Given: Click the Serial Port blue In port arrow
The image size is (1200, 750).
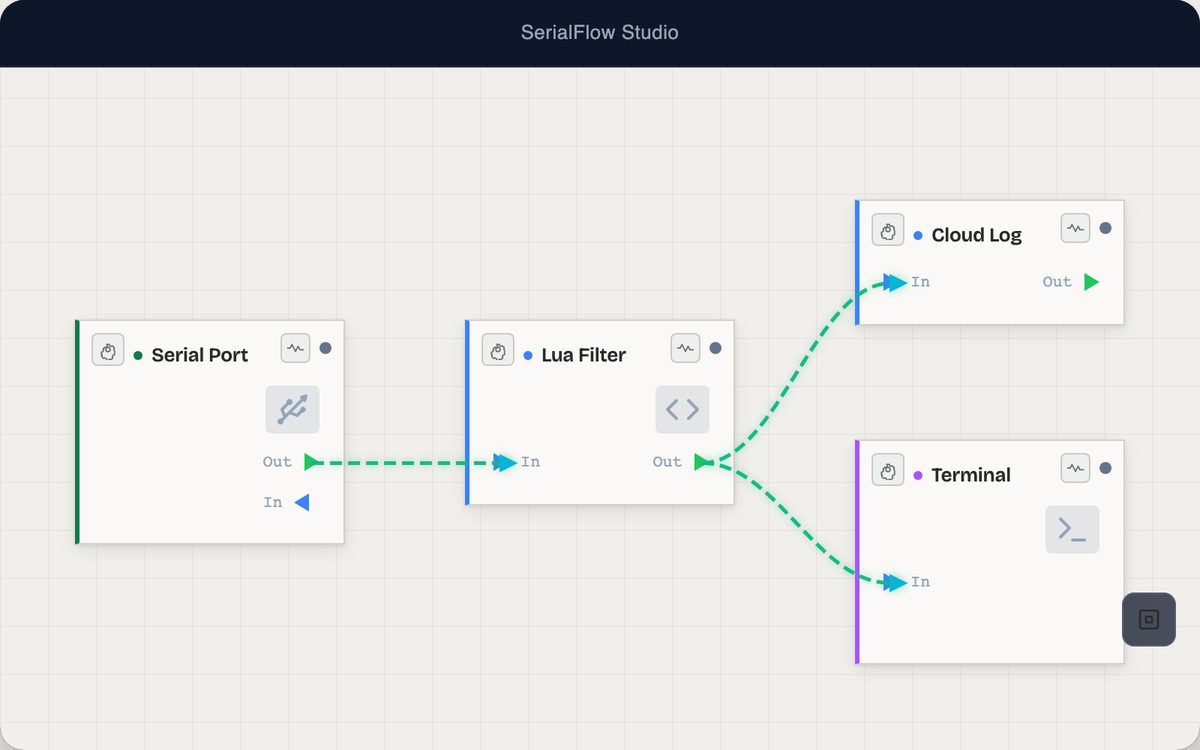Looking at the screenshot, I should coord(302,502).
